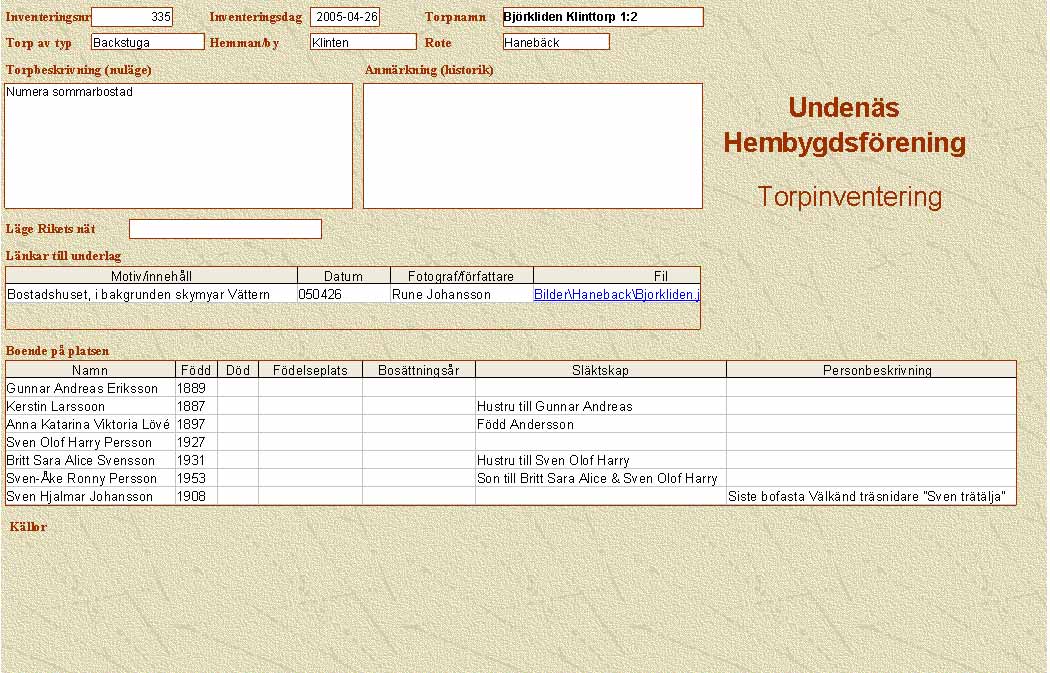The image size is (1050, 673).
Task: Click the Namn column header
Action: click(x=90, y=370)
